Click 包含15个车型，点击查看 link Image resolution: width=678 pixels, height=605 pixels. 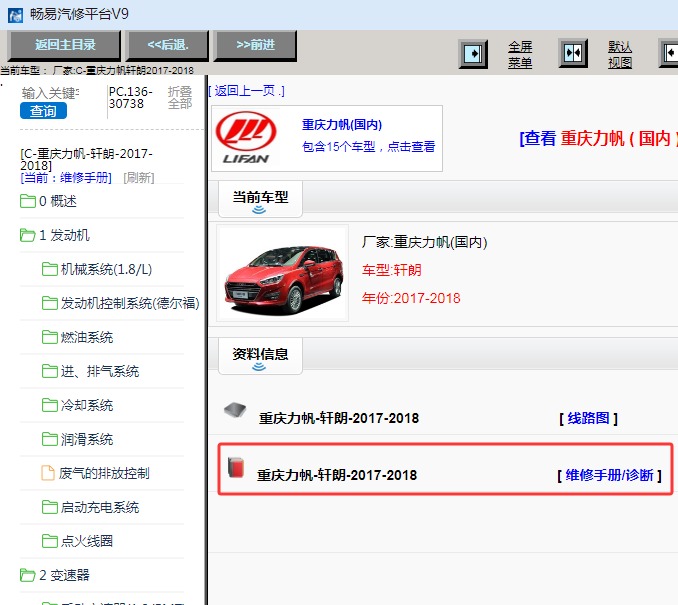click(x=368, y=147)
